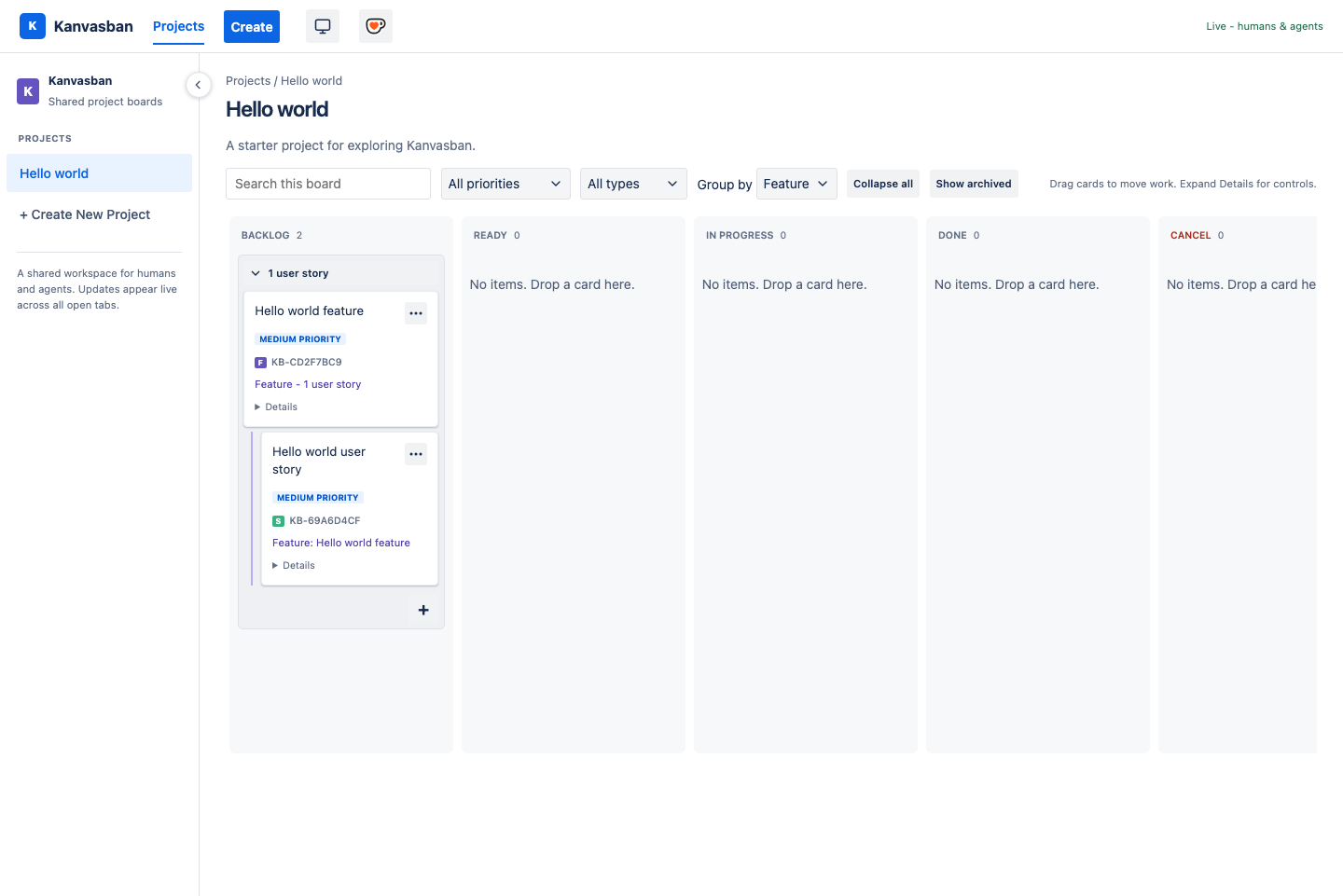This screenshot has width=1343, height=896.
Task: Open the All priorities dropdown
Action: coord(505,184)
